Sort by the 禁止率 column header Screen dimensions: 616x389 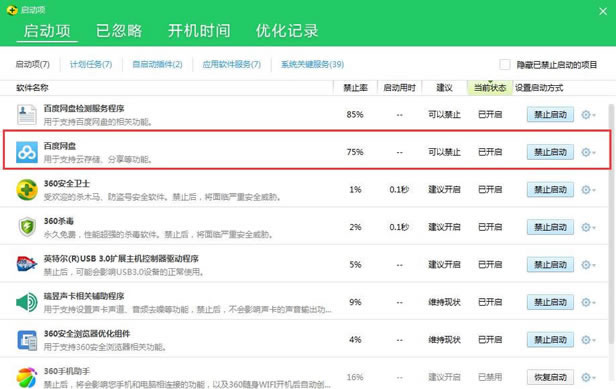[x=356, y=88]
